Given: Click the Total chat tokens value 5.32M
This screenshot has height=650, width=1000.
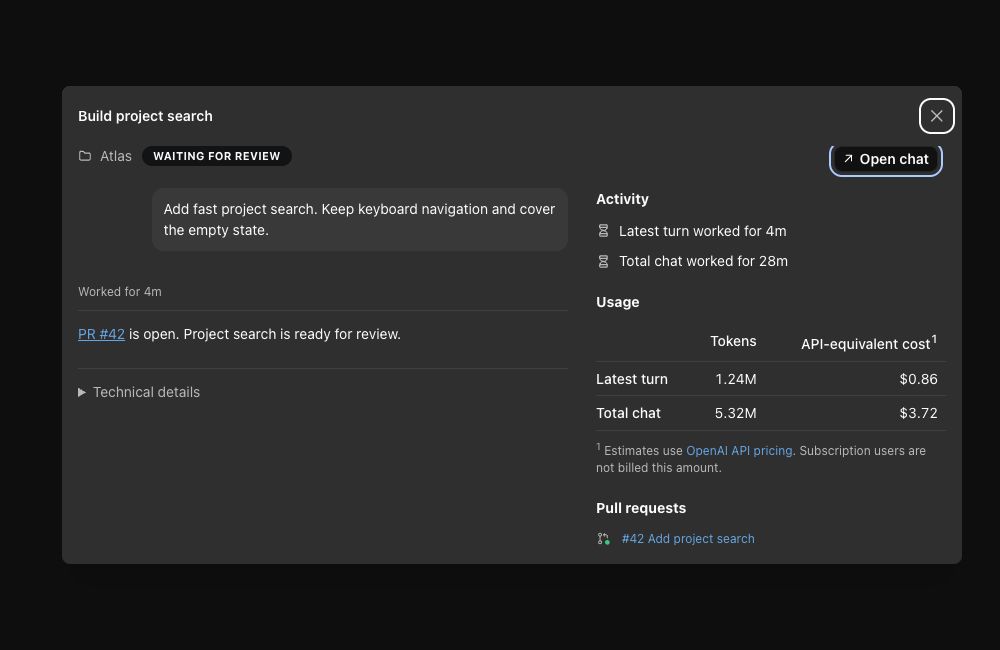Looking at the screenshot, I should pyautogui.click(x=735, y=413).
